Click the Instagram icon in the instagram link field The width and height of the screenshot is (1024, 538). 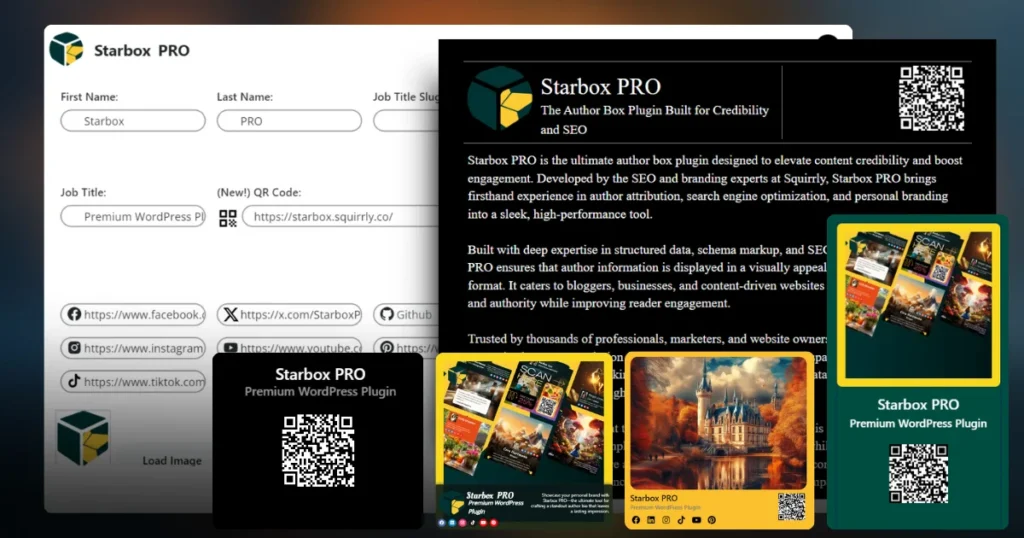[74, 347]
